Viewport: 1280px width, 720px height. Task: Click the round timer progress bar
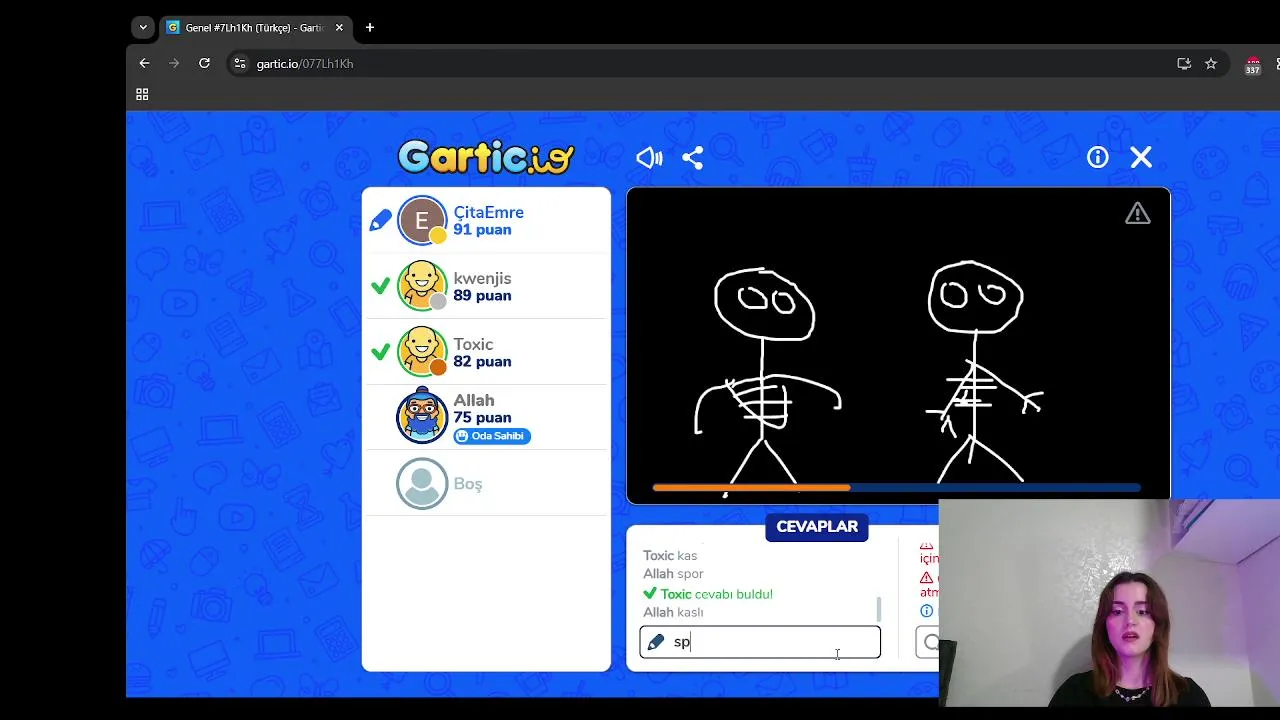896,488
